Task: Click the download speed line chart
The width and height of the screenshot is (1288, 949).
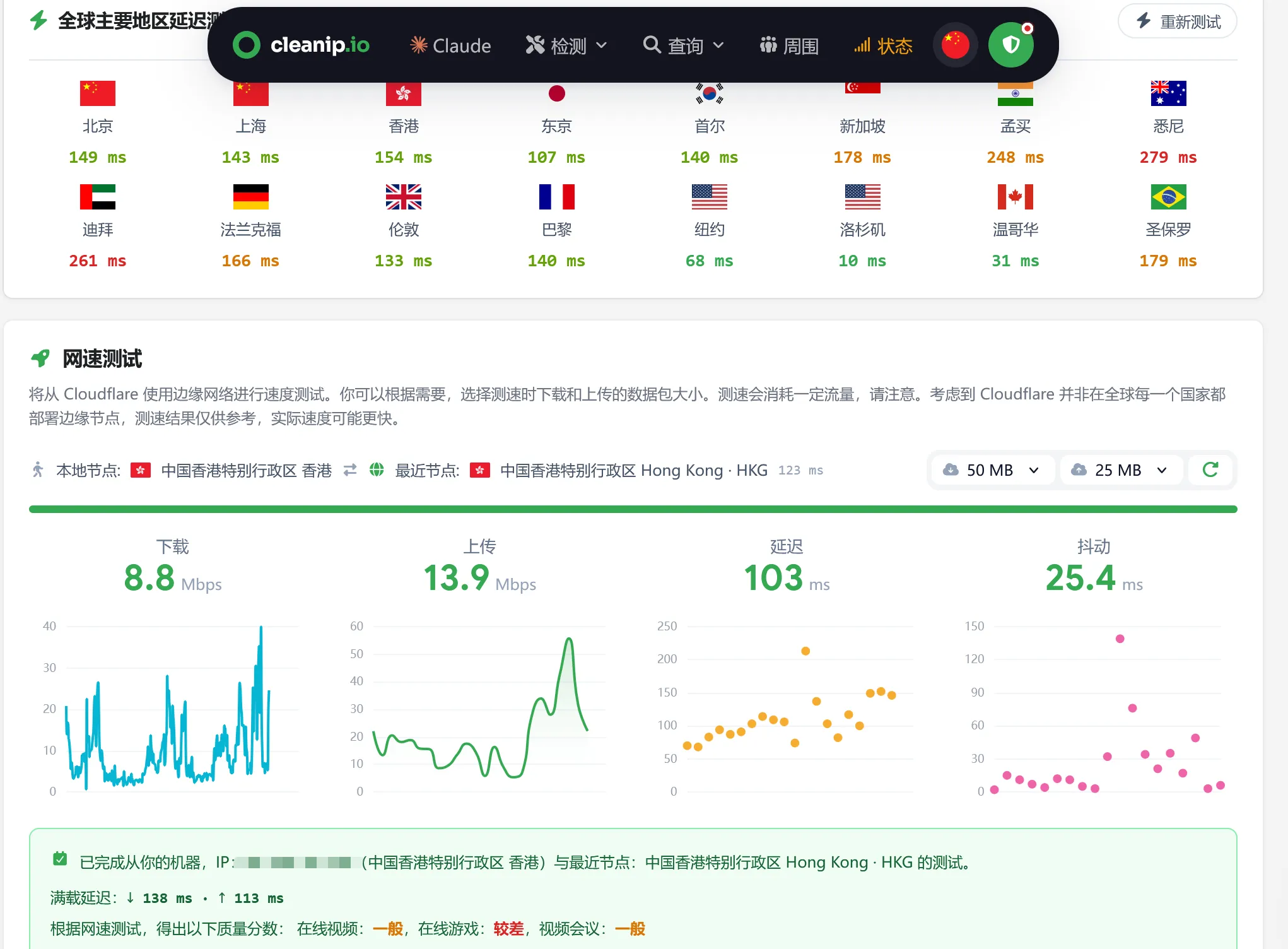Action: [170, 708]
